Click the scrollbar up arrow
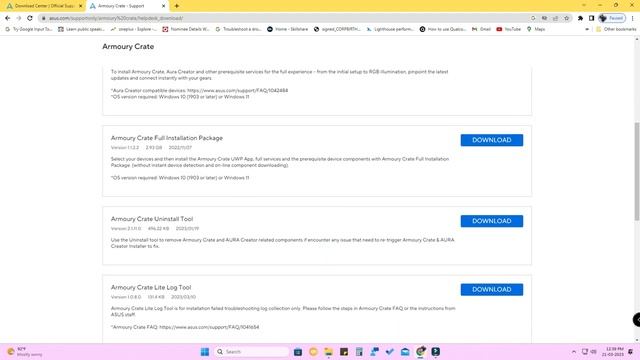The height and width of the screenshot is (360, 640). pyautogui.click(x=637, y=39)
